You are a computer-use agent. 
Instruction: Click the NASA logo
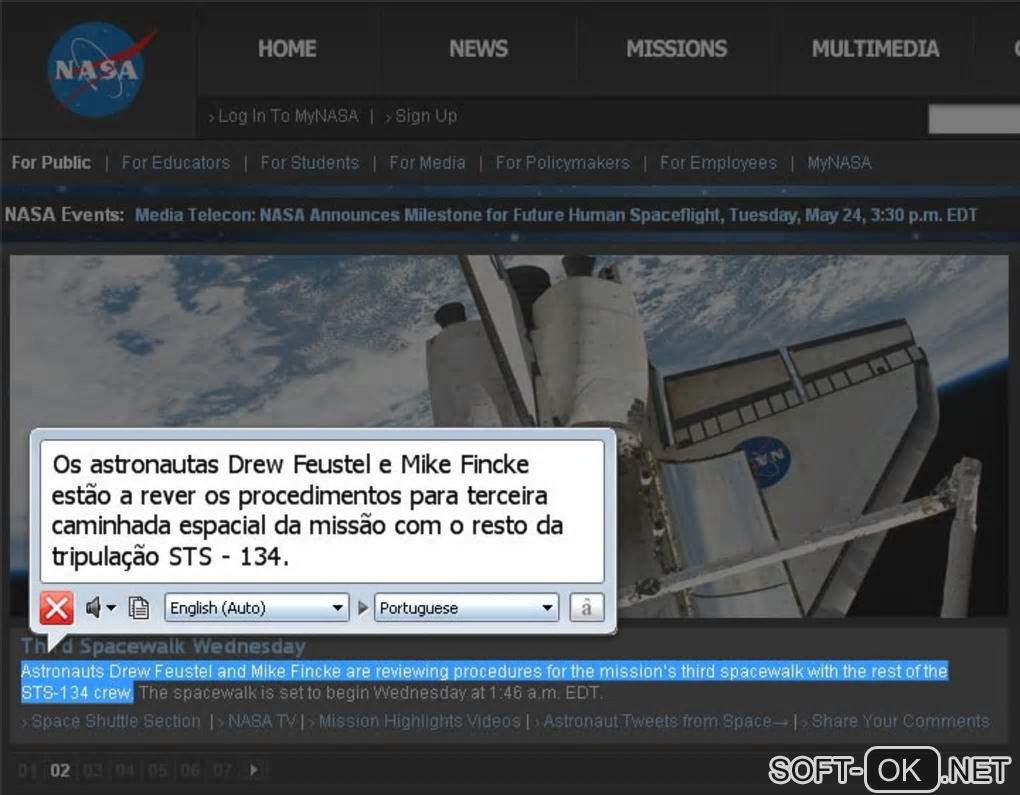coord(99,70)
